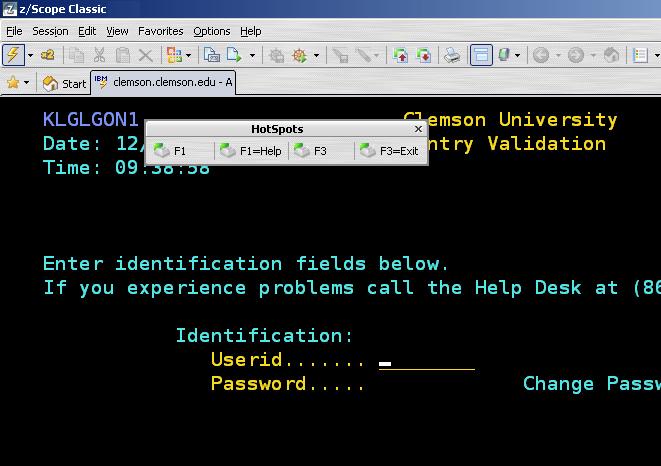Click the Userid input field

427,362
